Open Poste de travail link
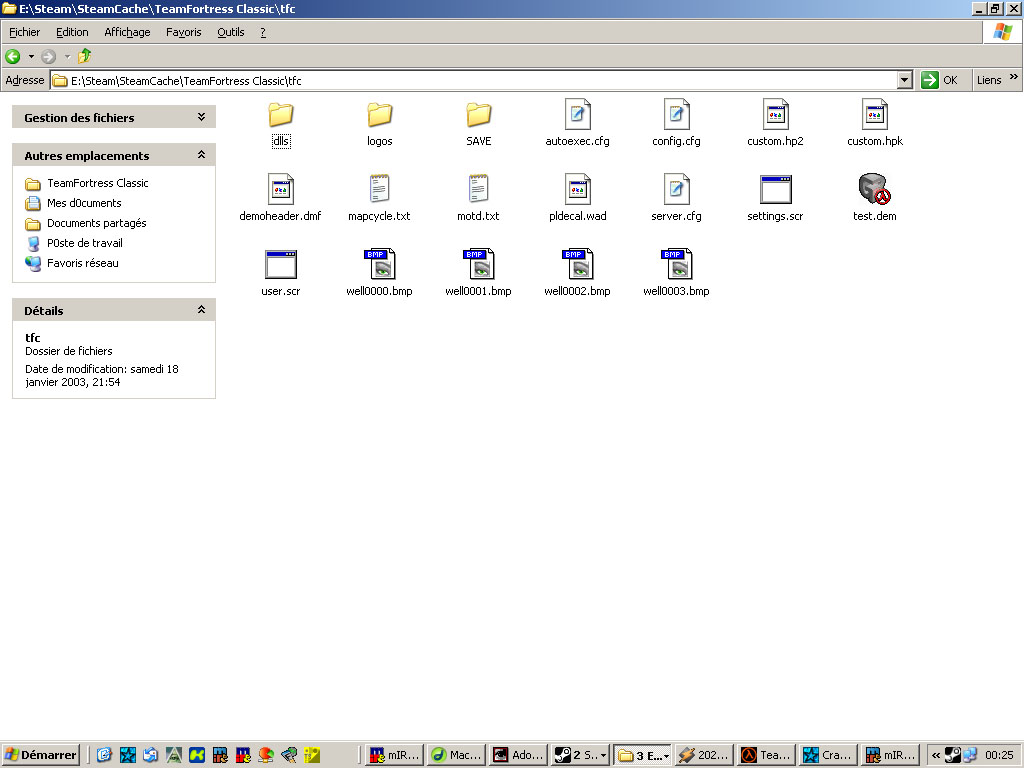 pos(74,243)
